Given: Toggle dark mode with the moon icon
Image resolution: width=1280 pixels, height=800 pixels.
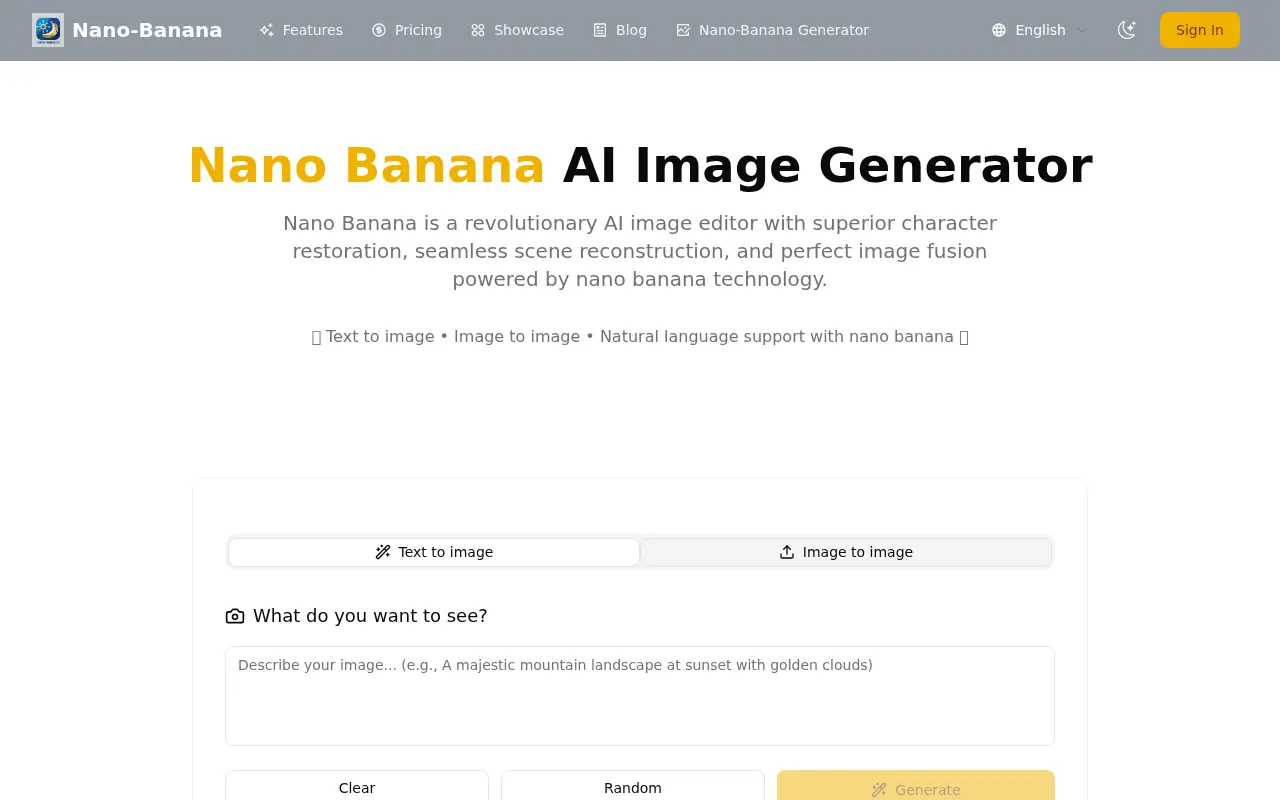Looking at the screenshot, I should (1127, 30).
